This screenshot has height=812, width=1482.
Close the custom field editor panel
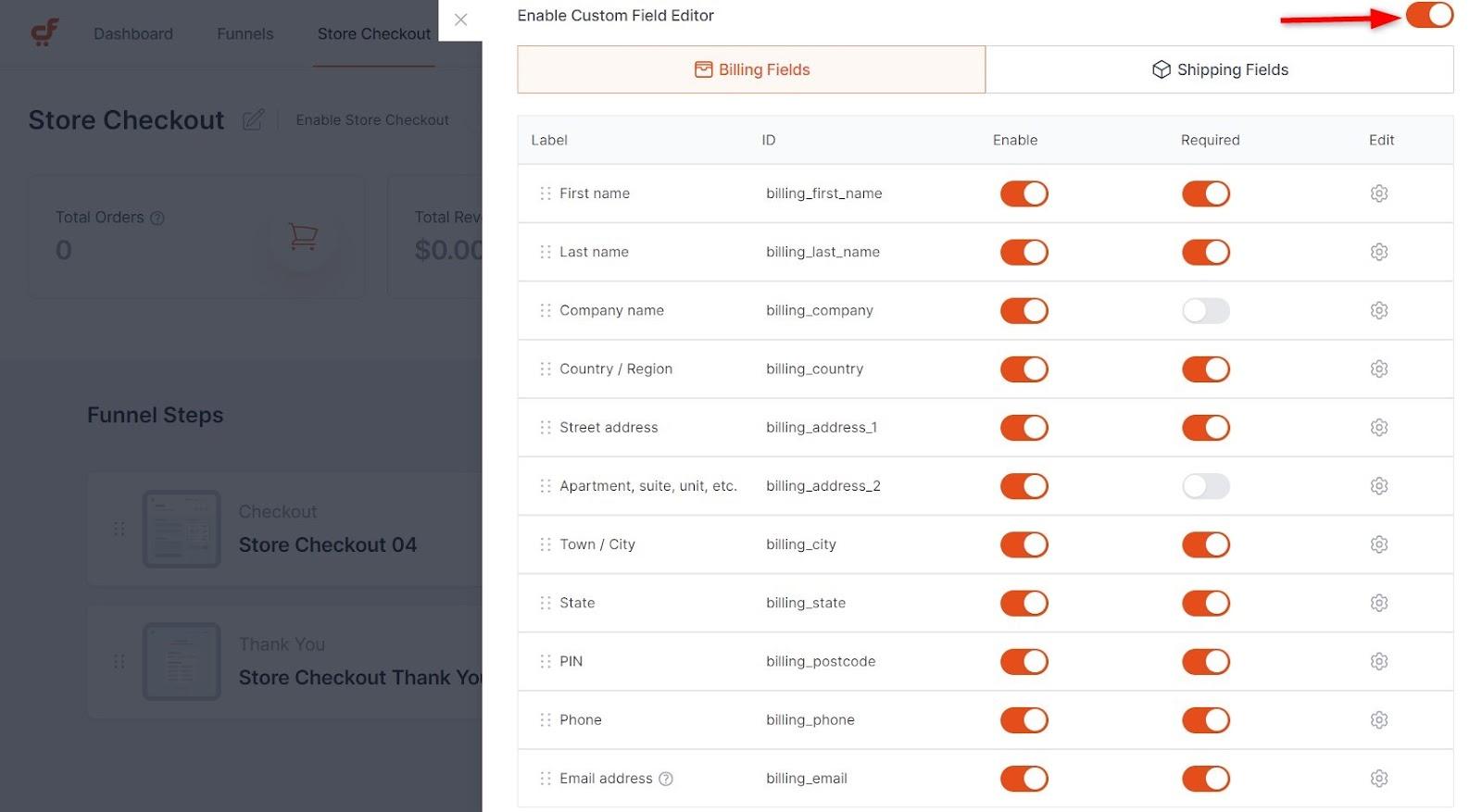click(460, 19)
